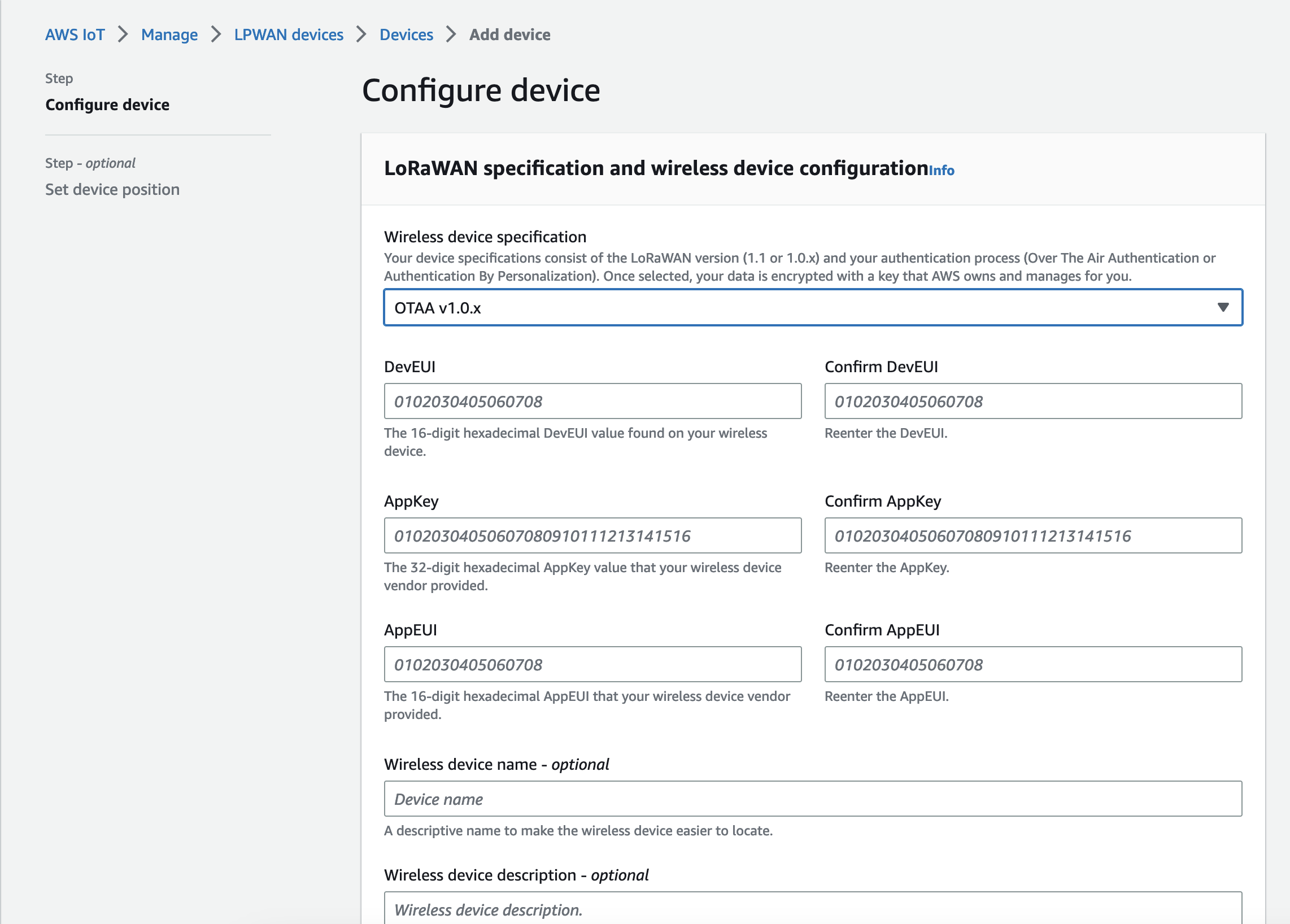The height and width of the screenshot is (924, 1290).
Task: Navigate to AWS IoT breadcrumb link
Action: 75,34
